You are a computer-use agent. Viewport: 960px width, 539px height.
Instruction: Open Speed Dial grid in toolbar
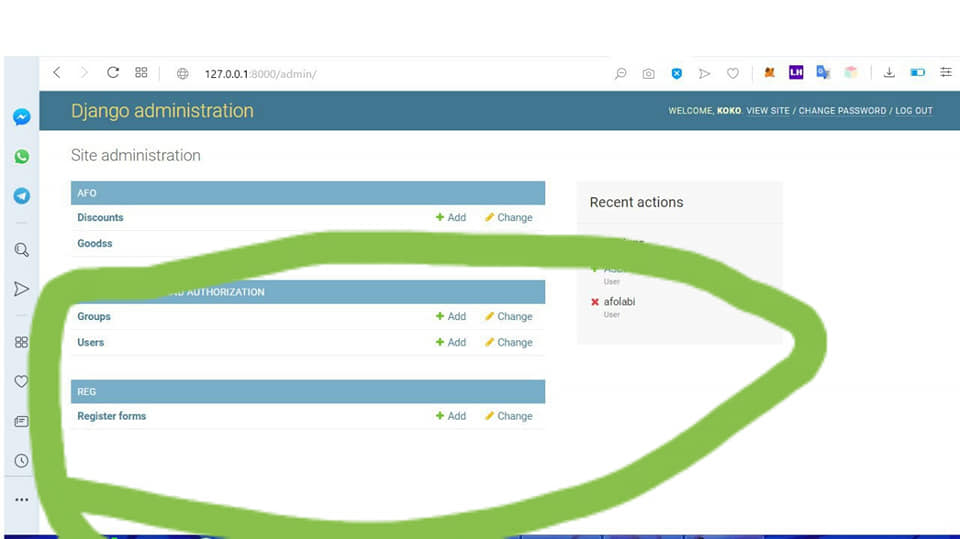click(x=141, y=73)
